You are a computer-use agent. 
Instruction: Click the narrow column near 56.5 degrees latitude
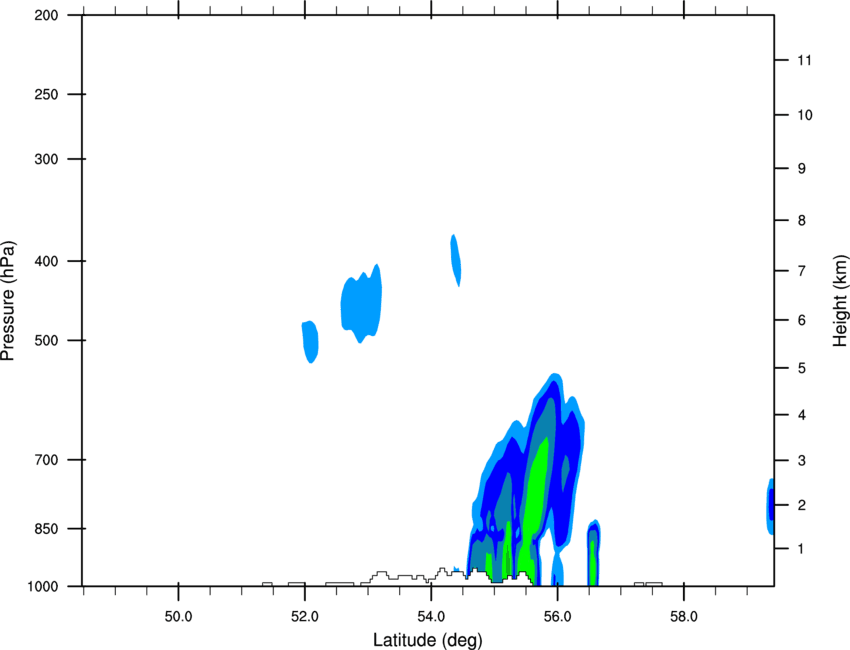[x=594, y=553]
